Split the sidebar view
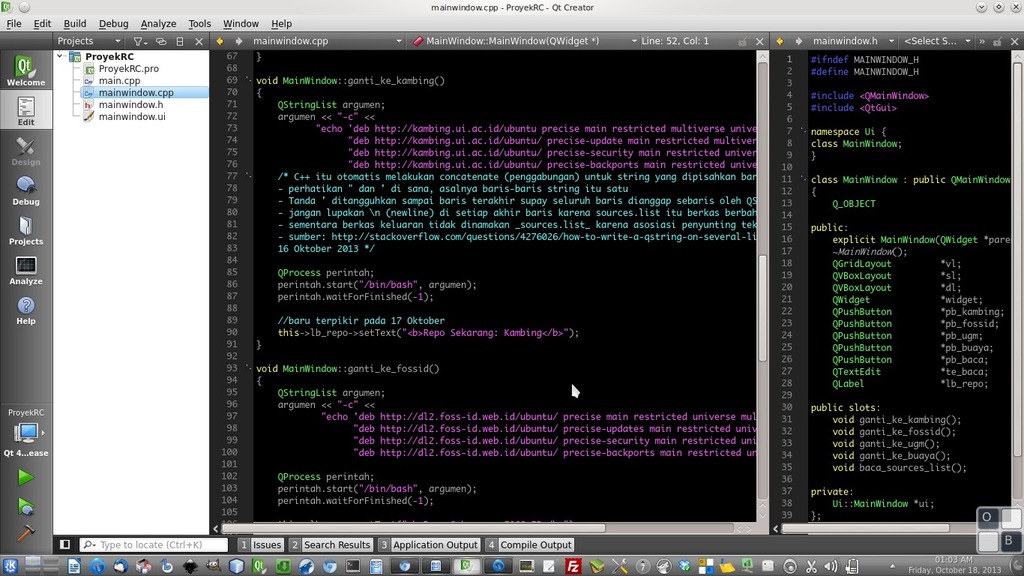Viewport: 1024px width, 576px height. click(x=180, y=41)
